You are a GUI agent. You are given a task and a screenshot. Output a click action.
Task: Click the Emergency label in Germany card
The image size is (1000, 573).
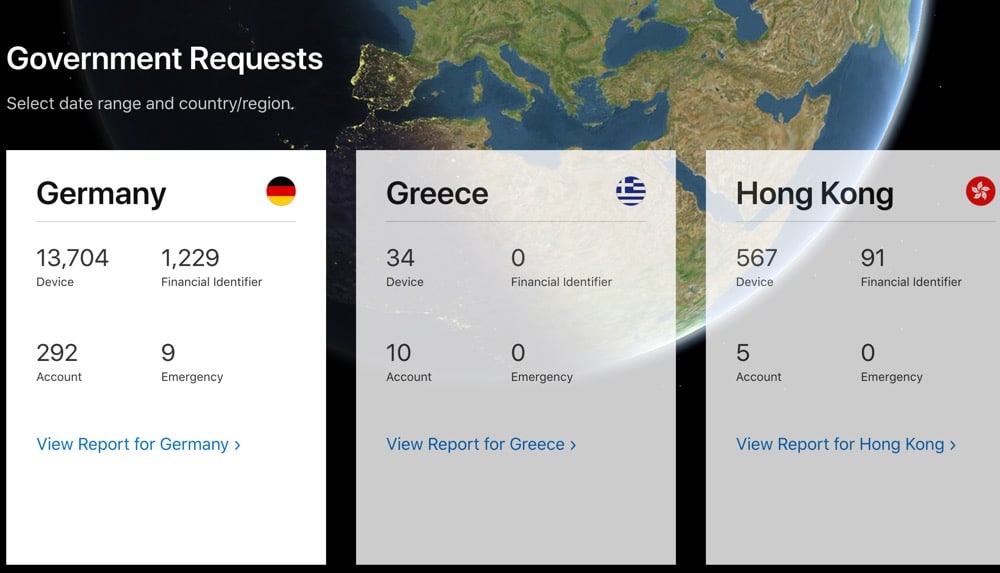point(192,377)
